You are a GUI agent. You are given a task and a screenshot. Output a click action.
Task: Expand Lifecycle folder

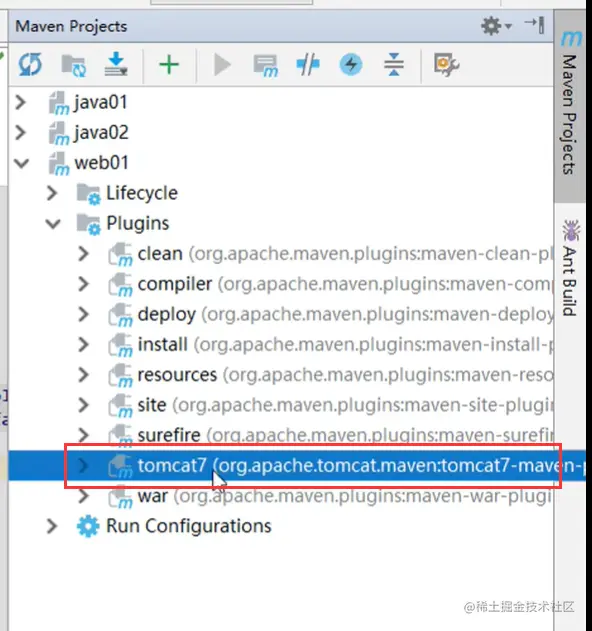tap(52, 193)
